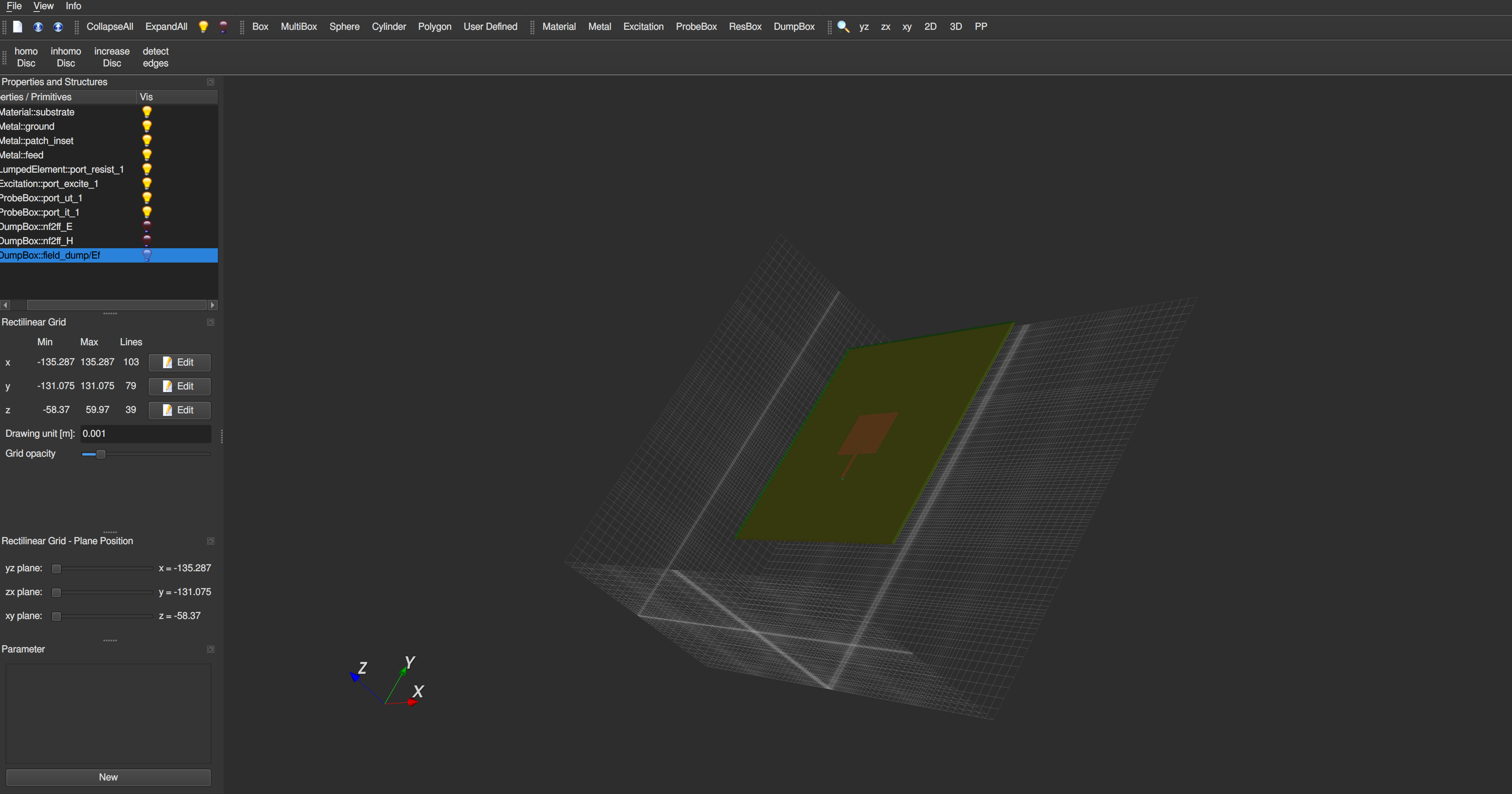Toggle visibility of Material::substrate
This screenshot has height=794, width=1512.
click(147, 112)
